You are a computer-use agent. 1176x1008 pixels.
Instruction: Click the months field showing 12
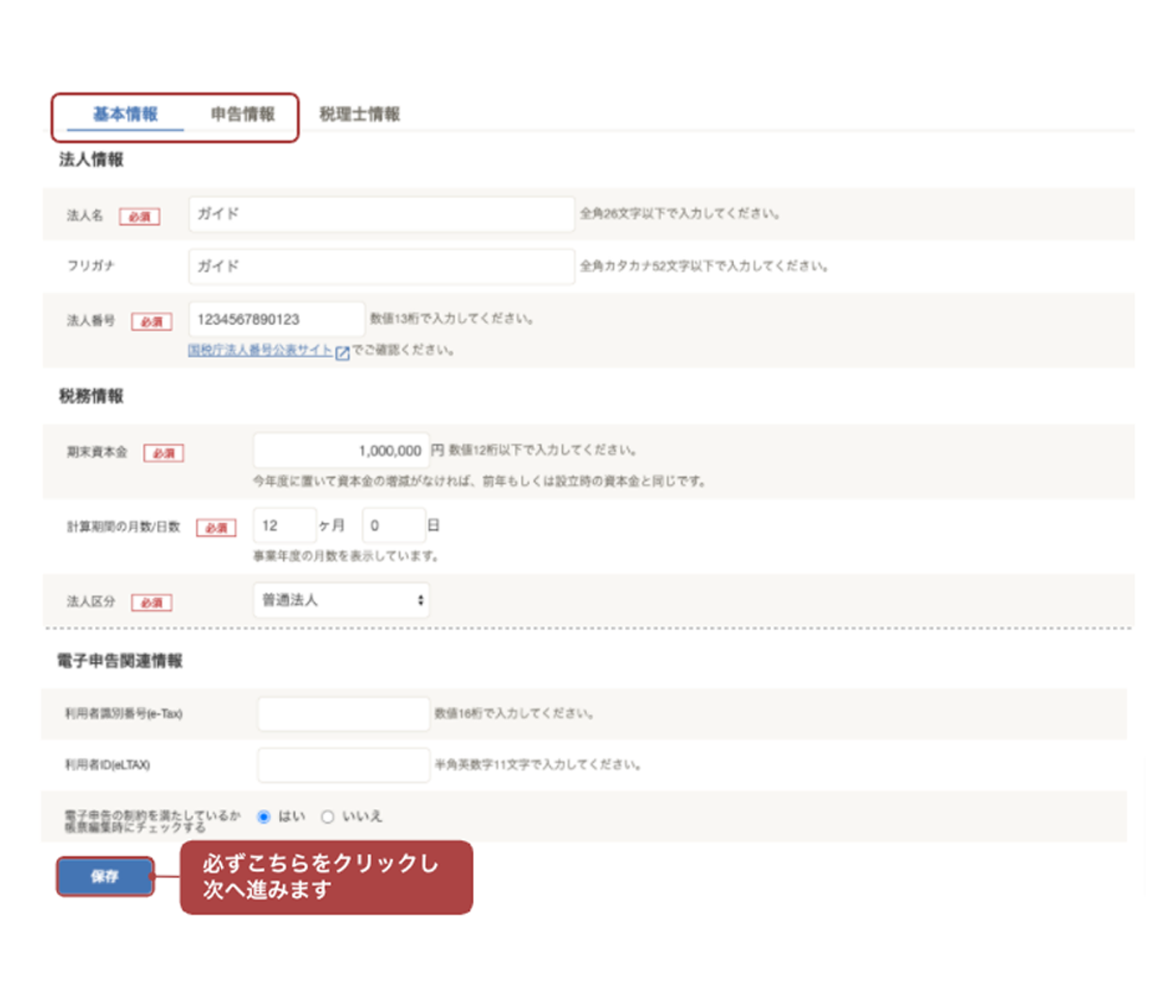click(285, 526)
